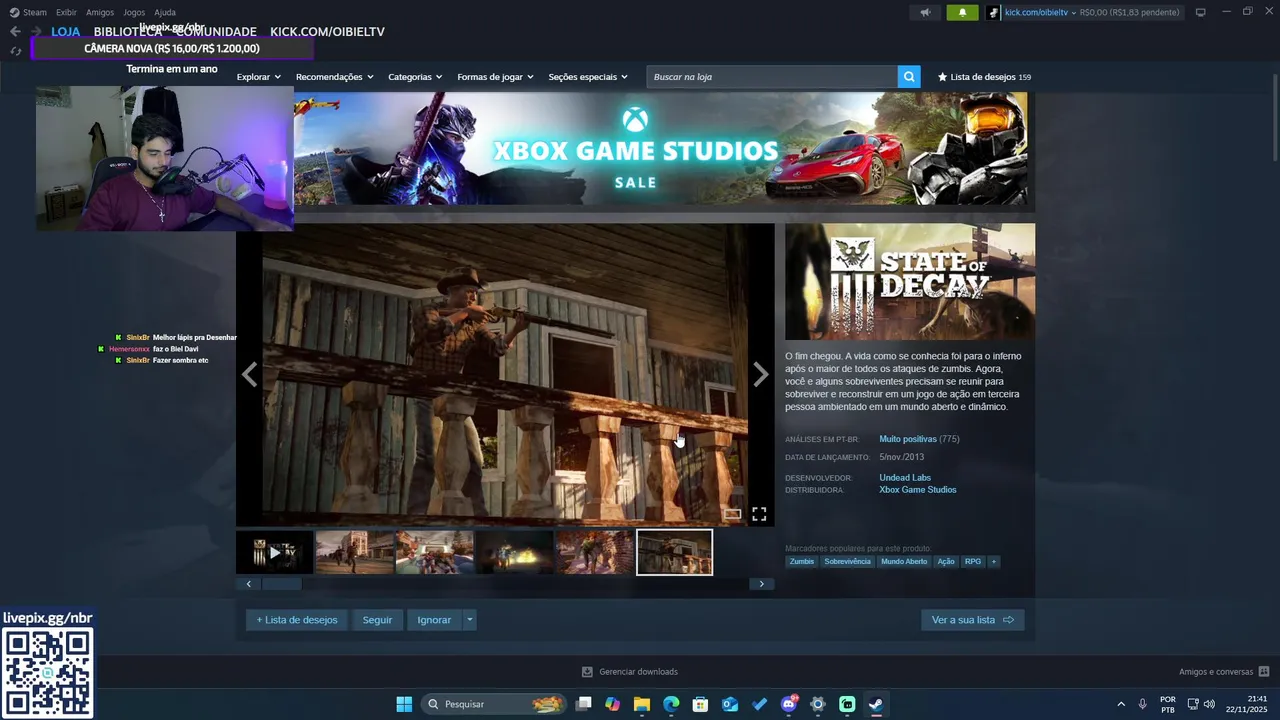Click the Steam icon in the taskbar

[876, 704]
